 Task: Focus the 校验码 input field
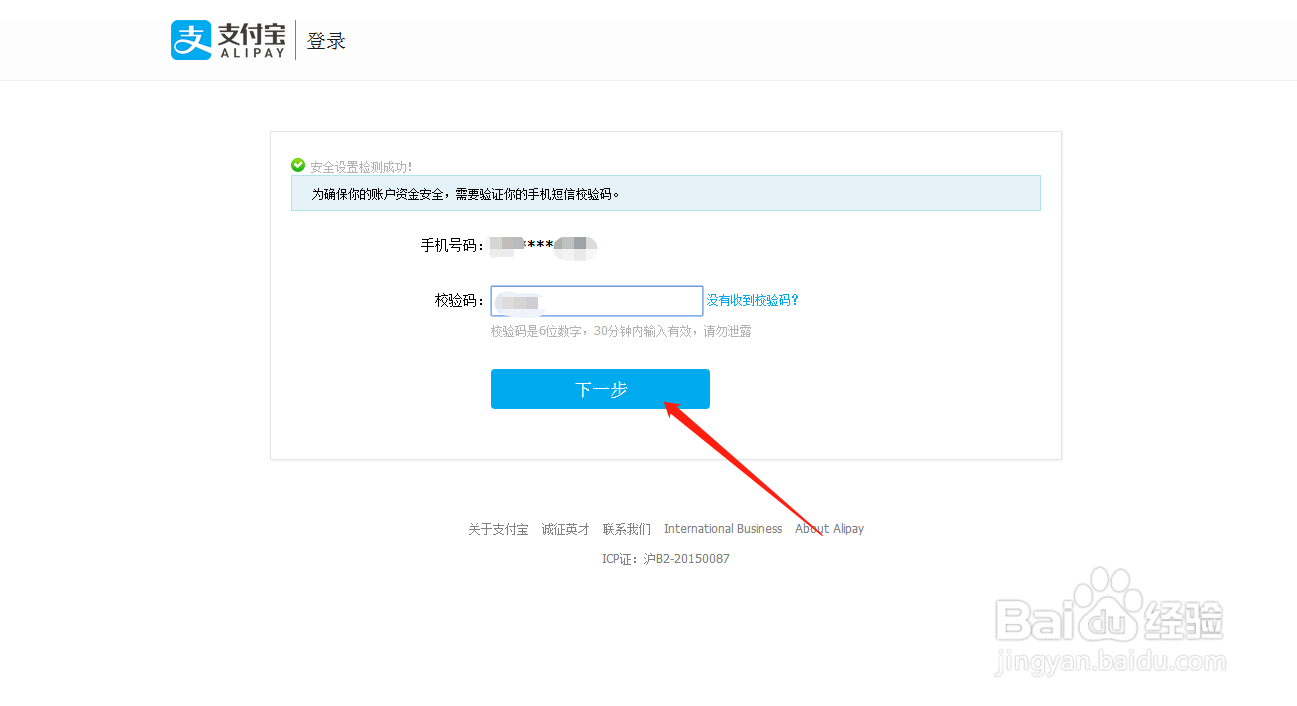(597, 301)
